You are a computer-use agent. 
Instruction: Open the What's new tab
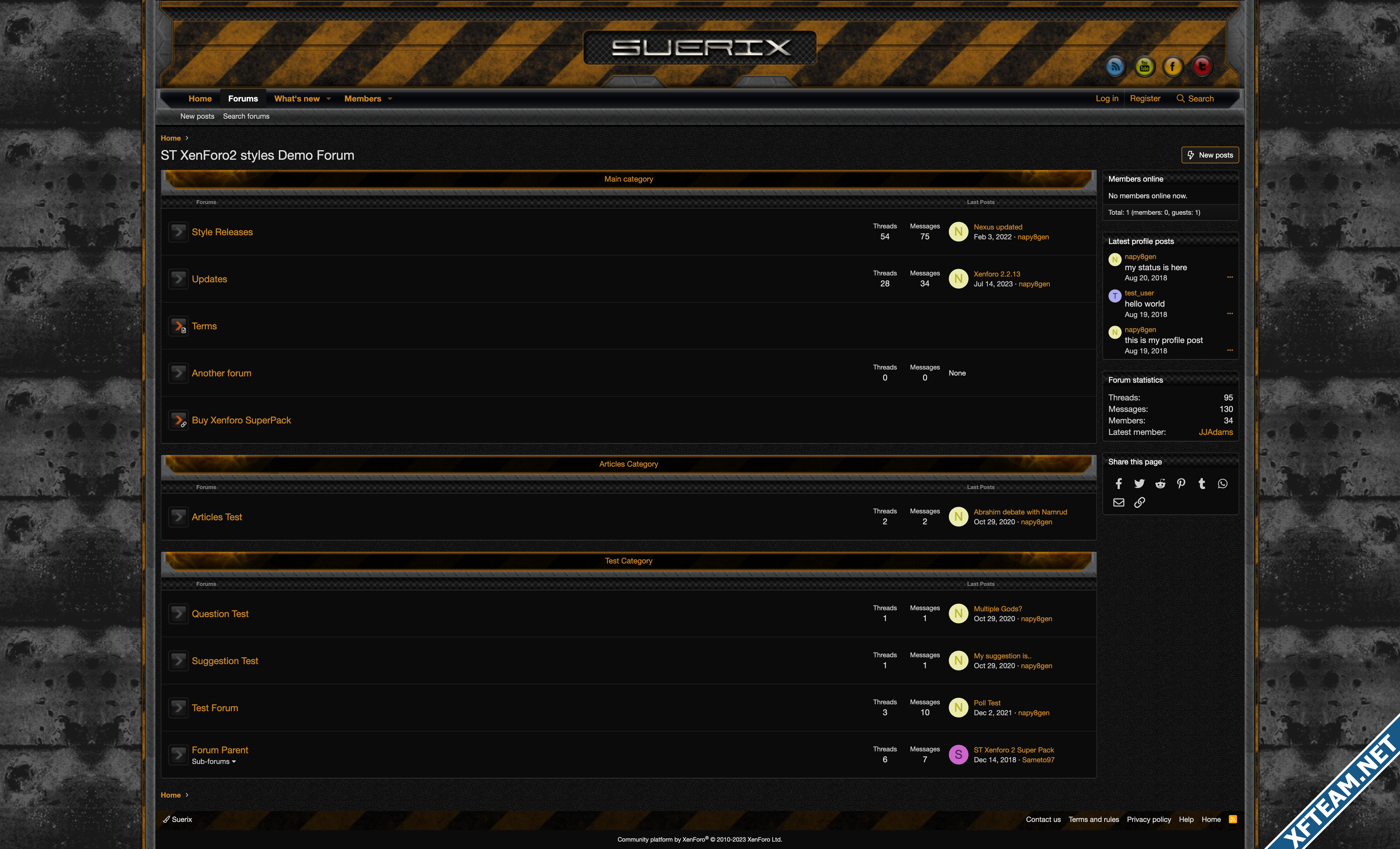pyautogui.click(x=297, y=99)
